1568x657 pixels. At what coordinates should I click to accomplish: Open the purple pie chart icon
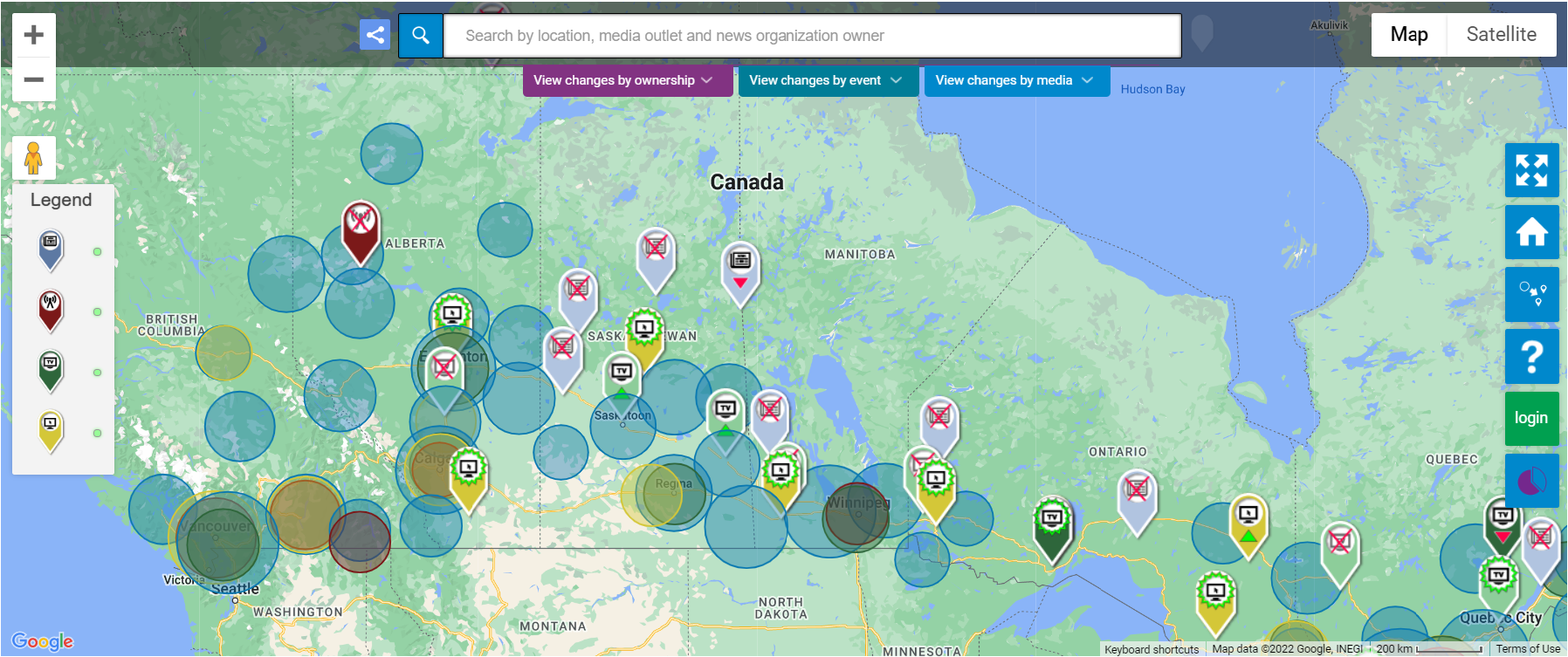point(1531,481)
